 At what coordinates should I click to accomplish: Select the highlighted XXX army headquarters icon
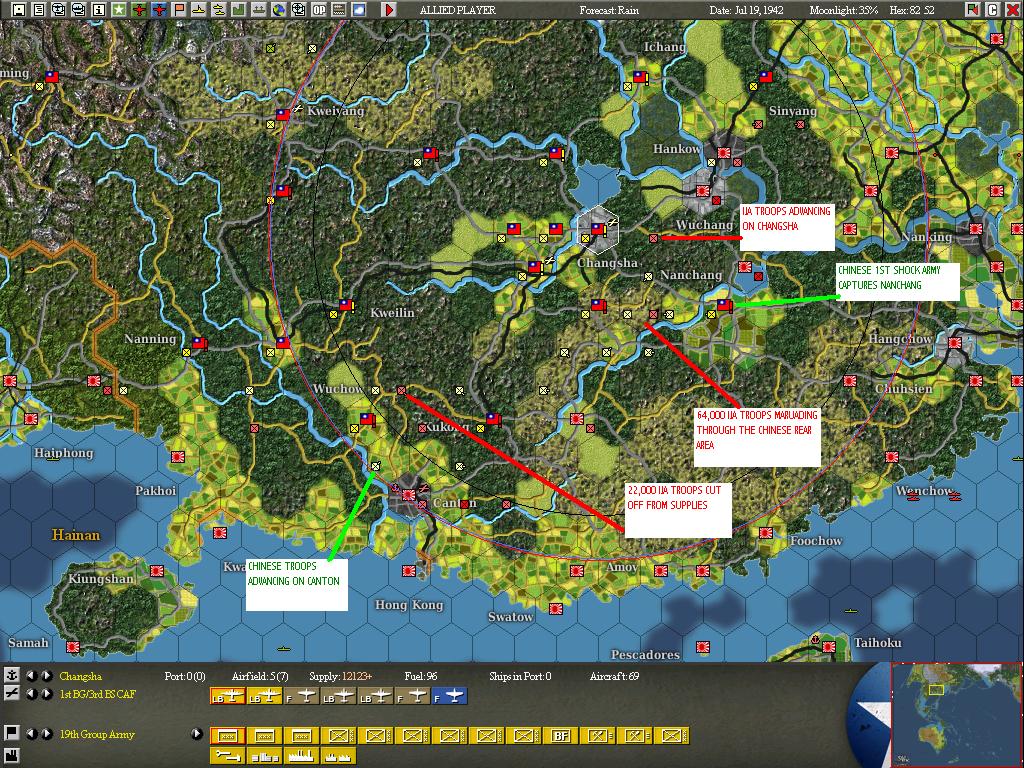[x=227, y=736]
